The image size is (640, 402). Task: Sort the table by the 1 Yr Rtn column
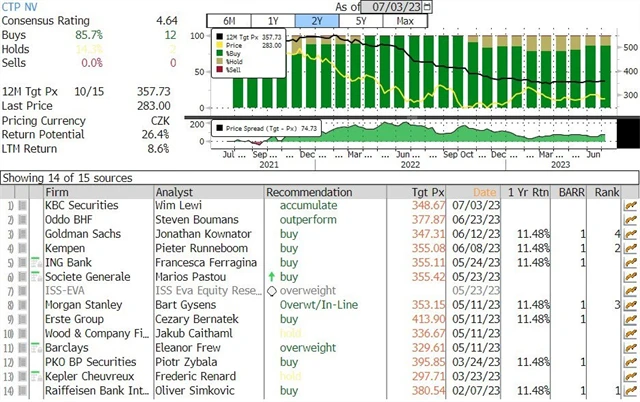(528, 192)
